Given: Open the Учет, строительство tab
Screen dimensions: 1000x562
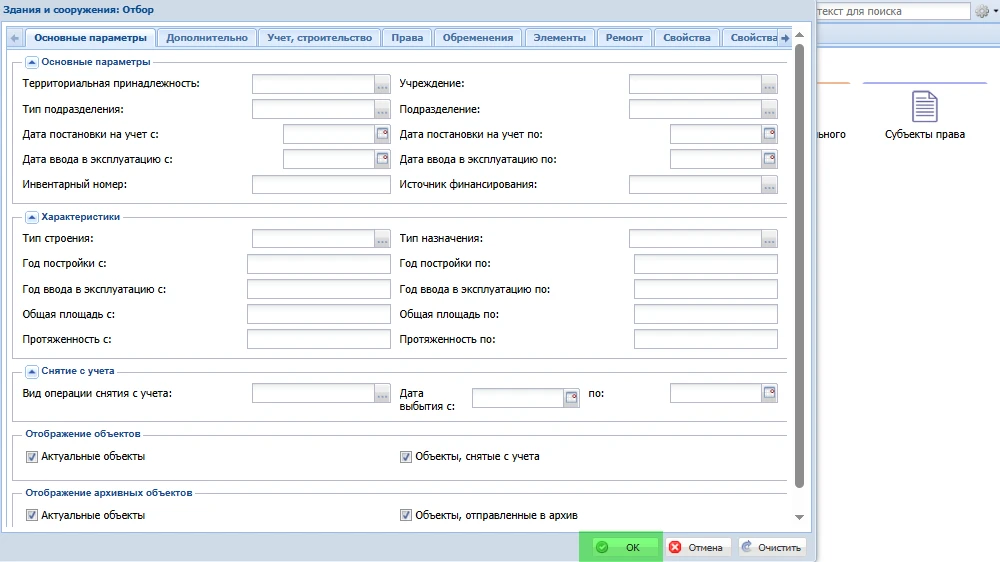Looking at the screenshot, I should [x=320, y=38].
